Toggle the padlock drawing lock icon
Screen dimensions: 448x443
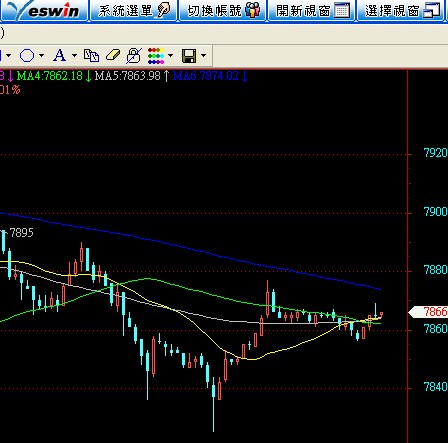click(134, 55)
